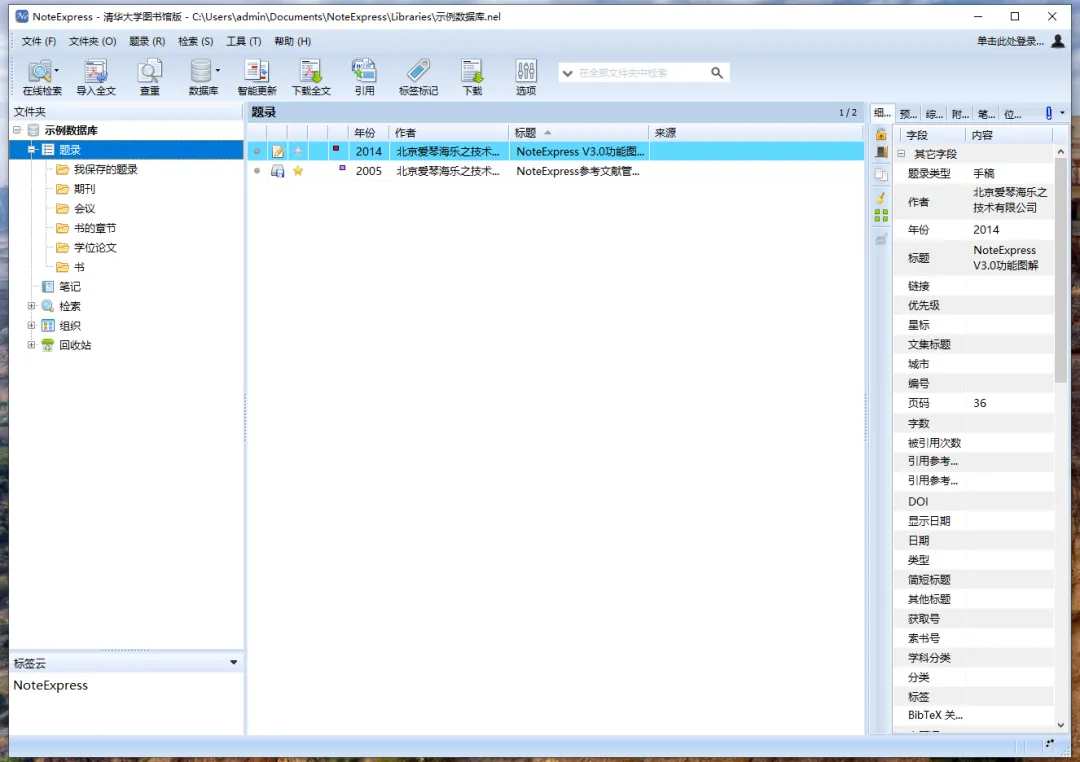This screenshot has width=1080, height=762.
Task: Sort the list by the 来源 column header
Action: 756,132
